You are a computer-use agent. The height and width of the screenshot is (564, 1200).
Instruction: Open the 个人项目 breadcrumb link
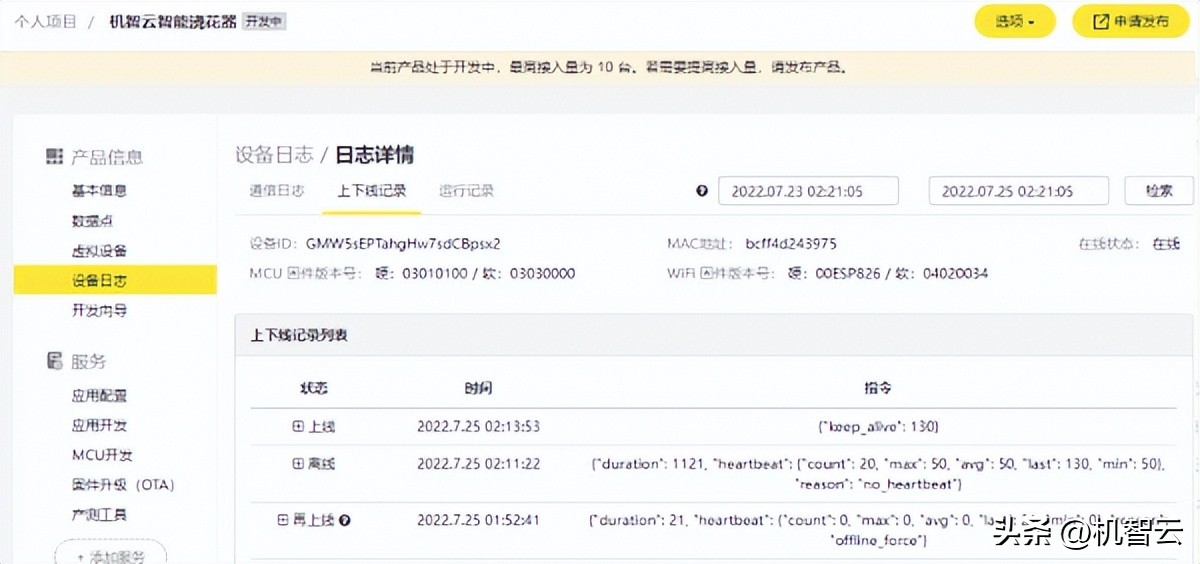click(46, 21)
